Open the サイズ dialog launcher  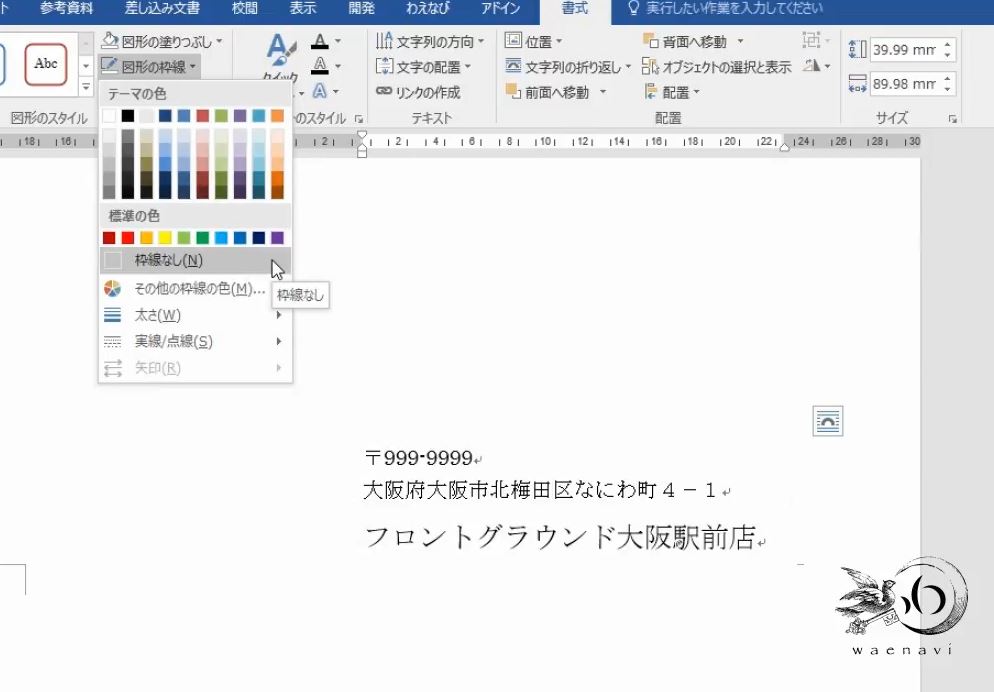pyautogui.click(x=952, y=119)
